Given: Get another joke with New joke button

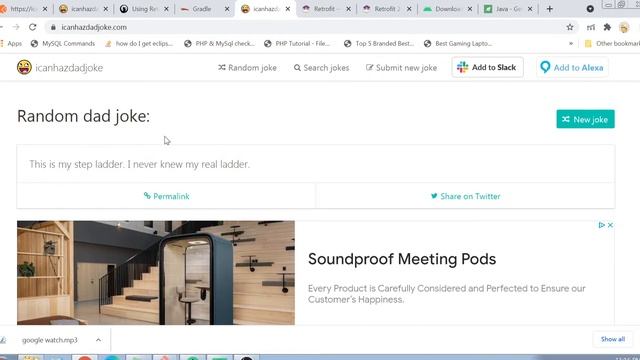Looking at the screenshot, I should pos(585,119).
